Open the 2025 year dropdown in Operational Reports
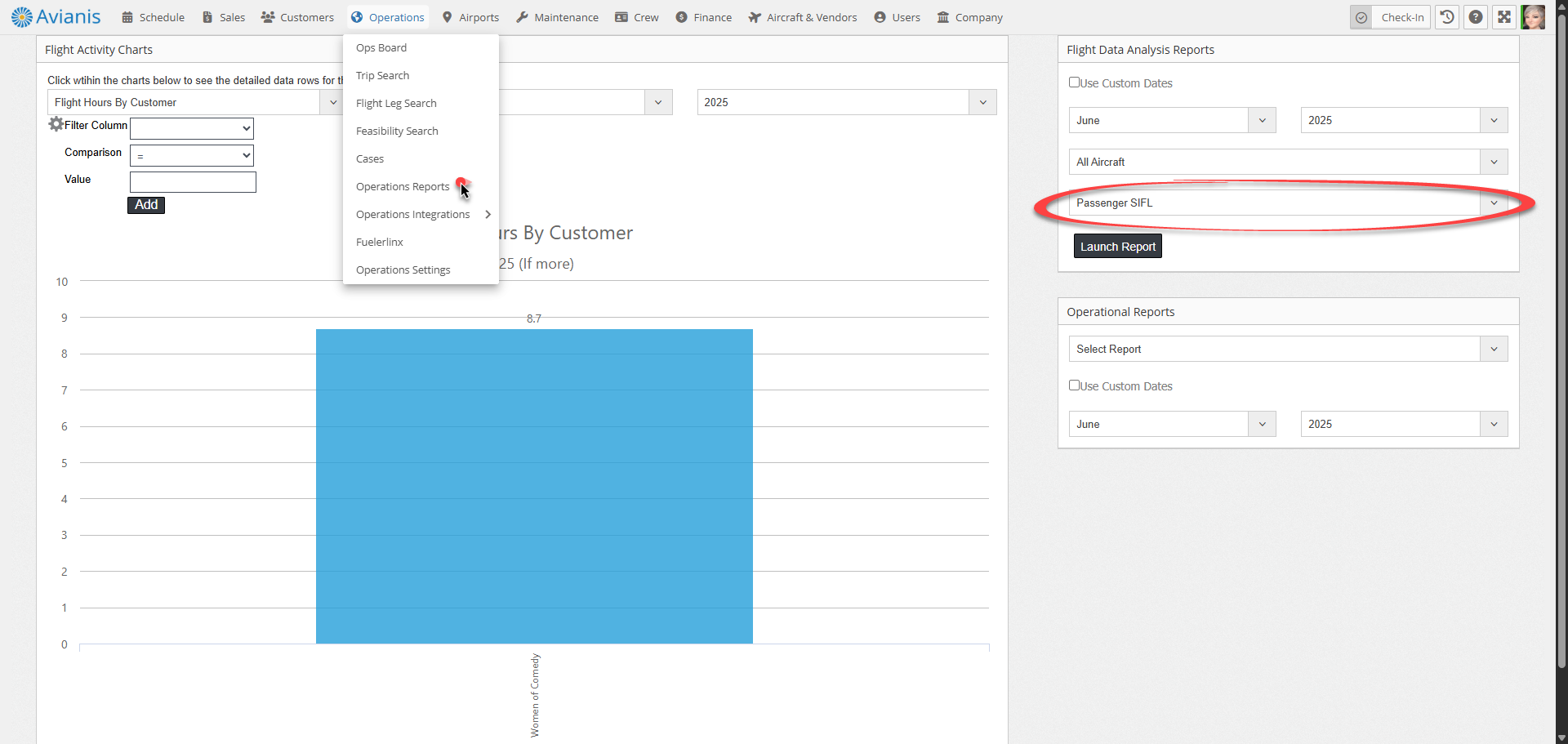The height and width of the screenshot is (744, 1568). 1404,424
